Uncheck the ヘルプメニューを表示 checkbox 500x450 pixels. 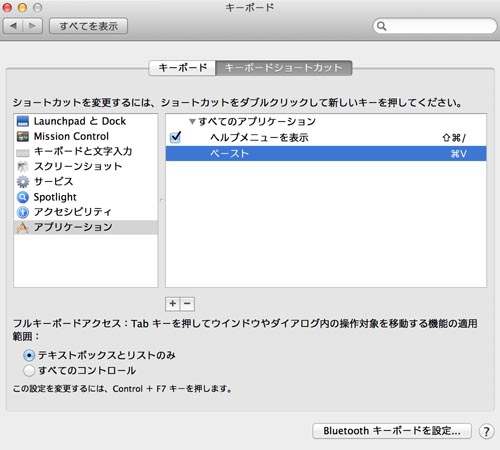pos(175,137)
